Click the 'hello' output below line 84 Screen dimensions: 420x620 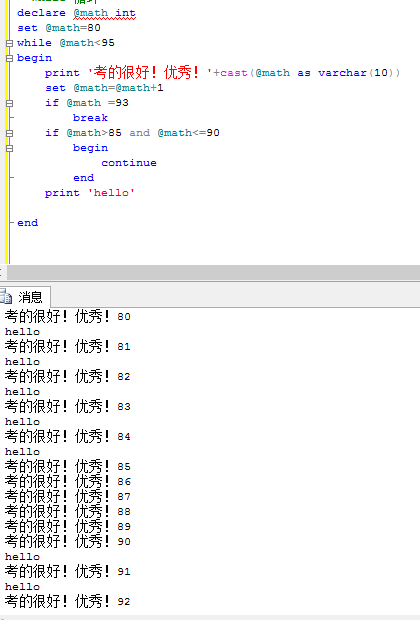point(22,452)
